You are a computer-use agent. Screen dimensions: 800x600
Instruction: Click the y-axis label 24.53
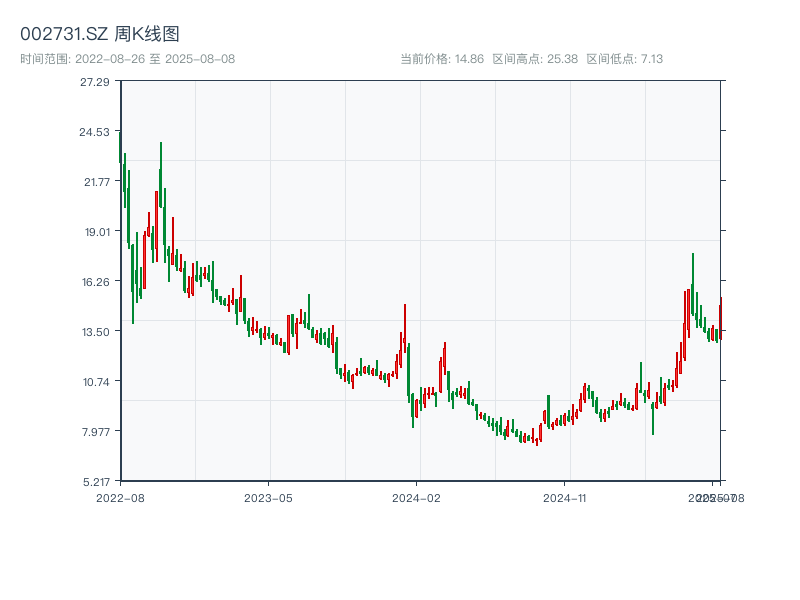pos(95,133)
